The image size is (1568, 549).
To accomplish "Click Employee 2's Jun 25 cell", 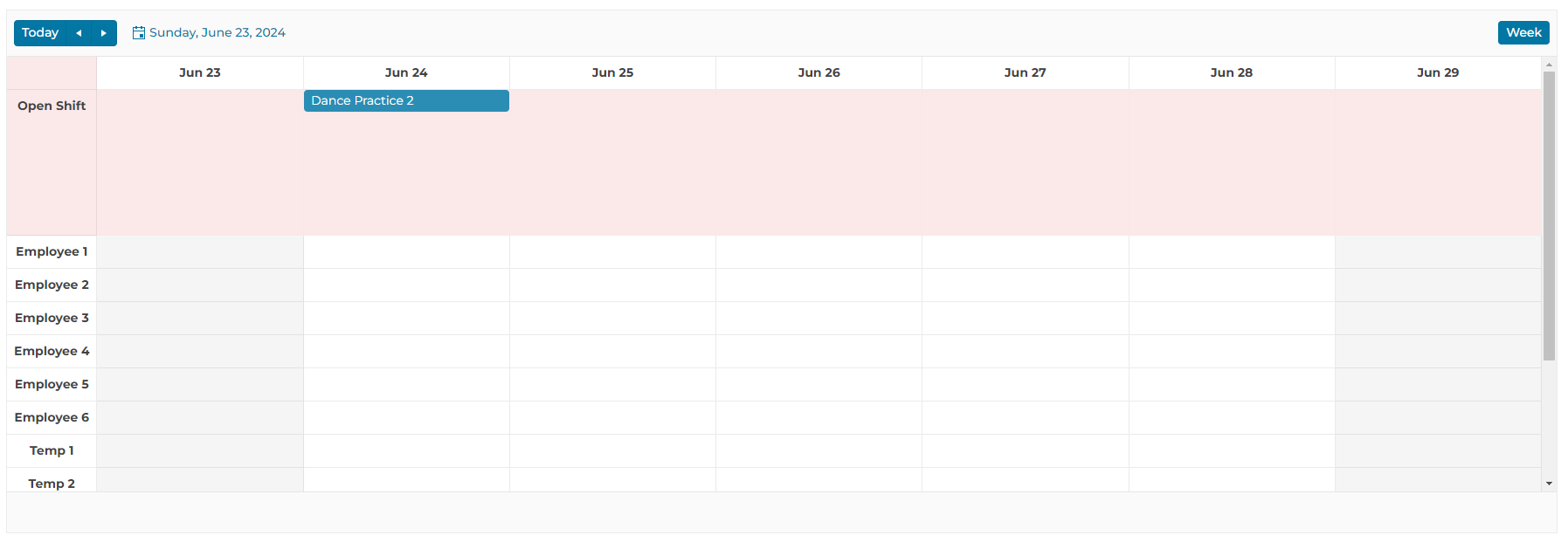I will coord(612,285).
